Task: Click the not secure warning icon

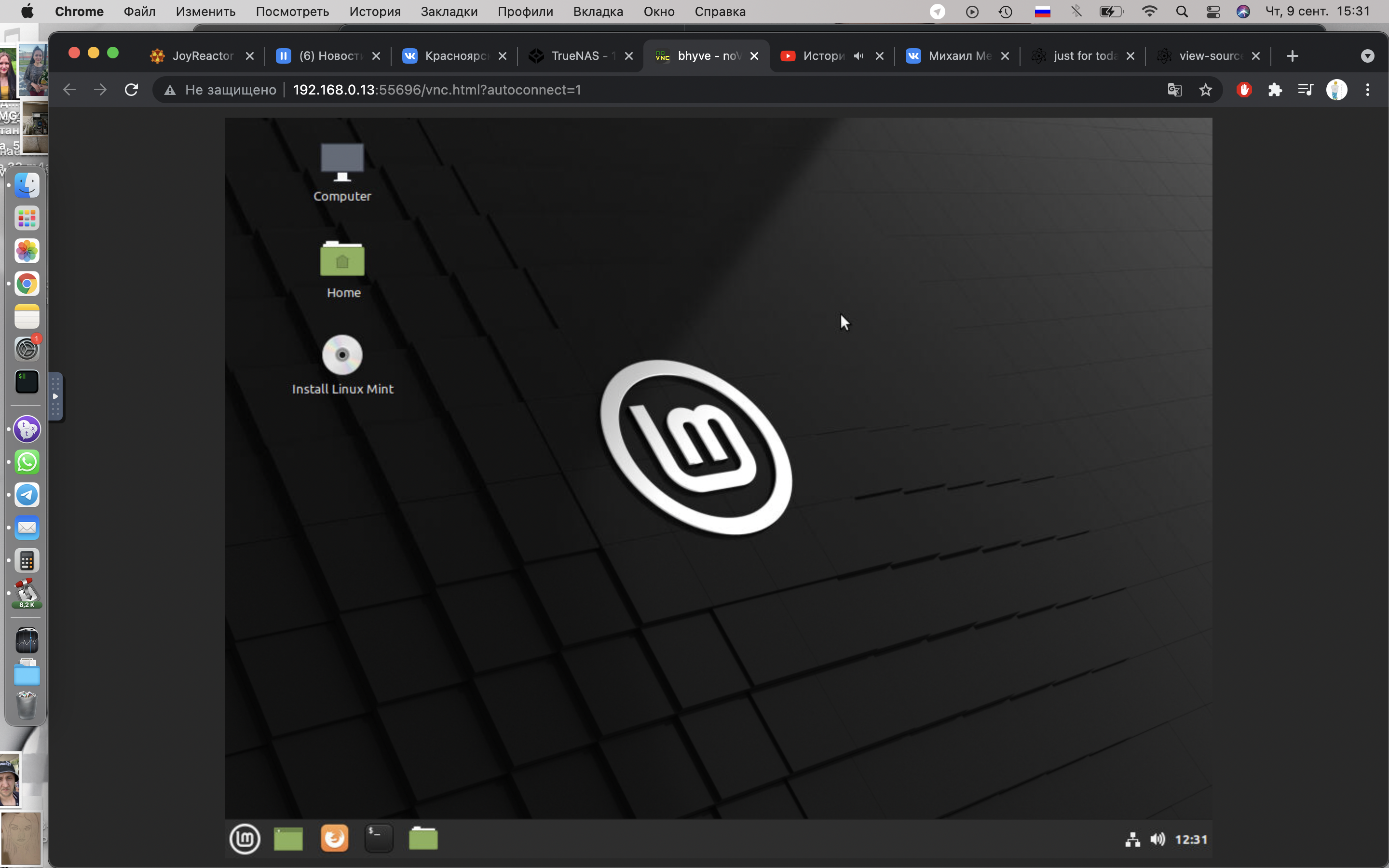Action: 169,90
